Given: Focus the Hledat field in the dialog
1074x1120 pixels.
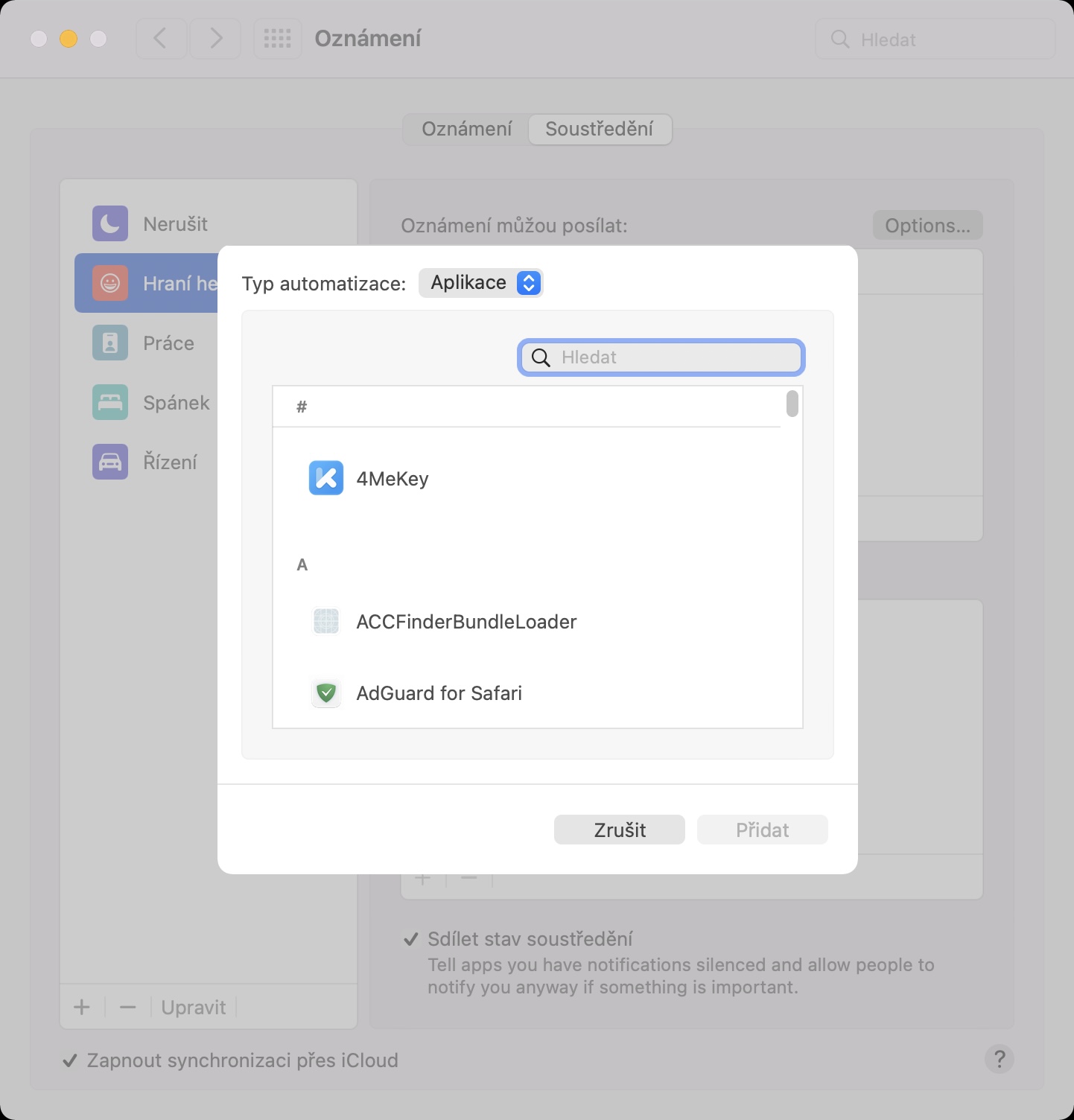Looking at the screenshot, I should [661, 357].
